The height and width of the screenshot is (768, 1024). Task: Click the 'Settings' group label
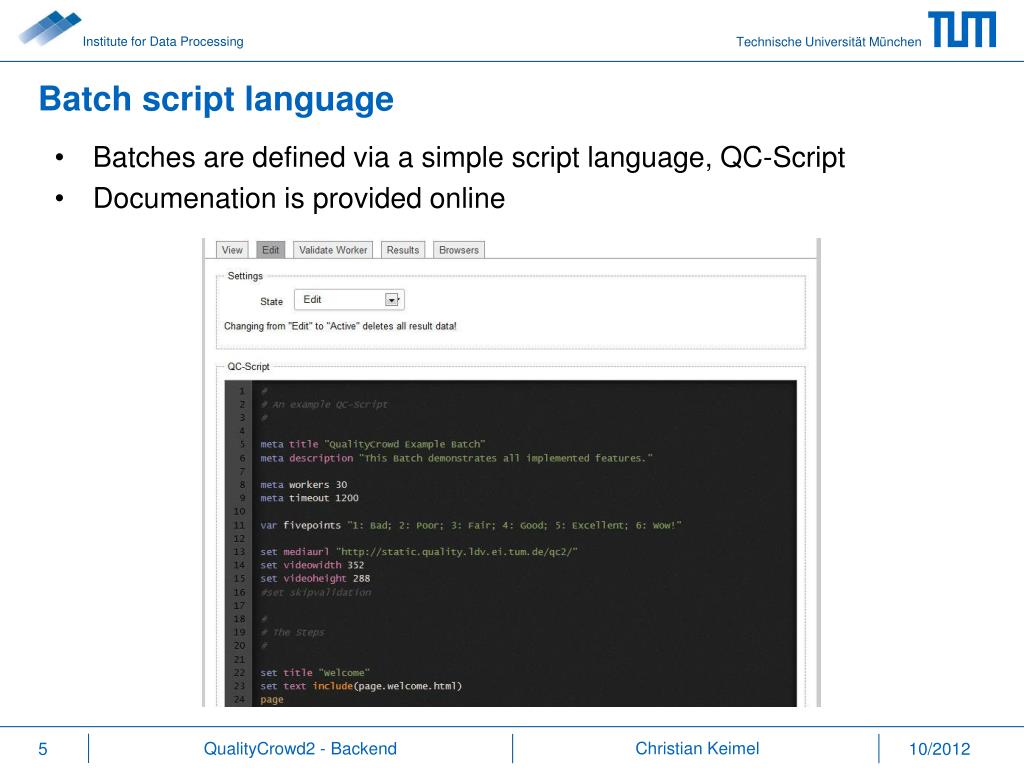coord(245,276)
